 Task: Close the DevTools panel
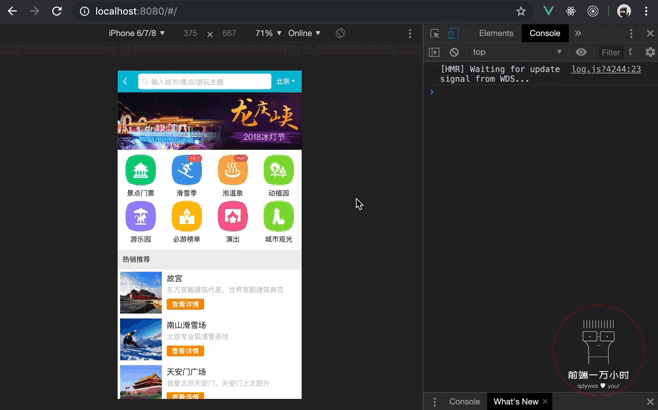[x=650, y=34]
